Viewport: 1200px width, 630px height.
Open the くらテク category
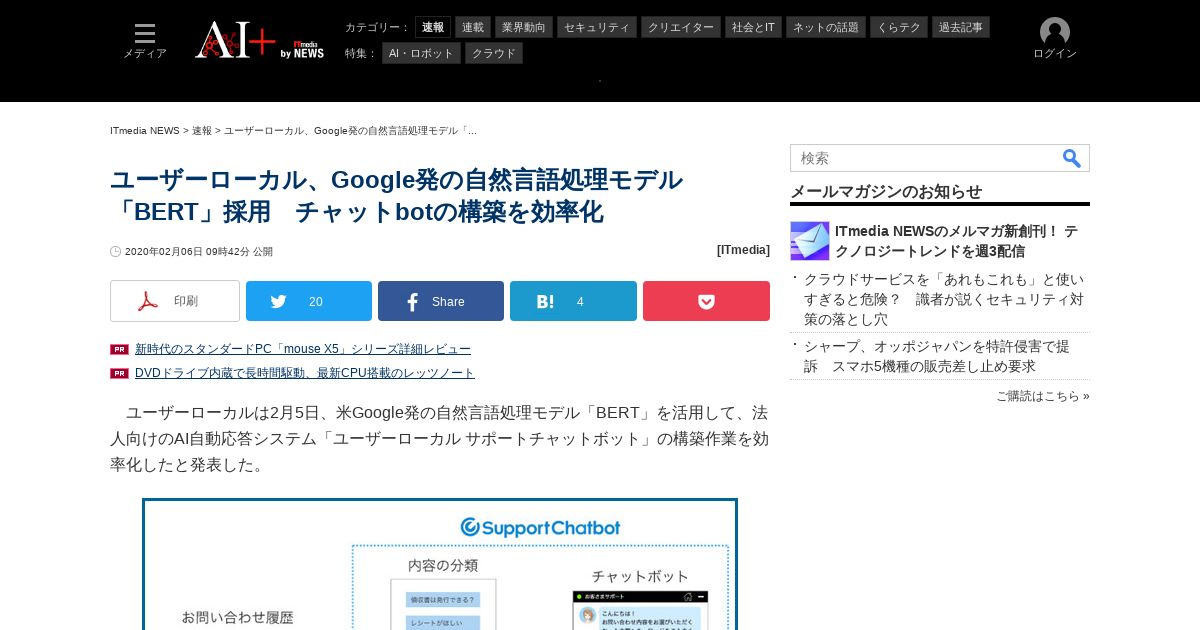pos(899,27)
